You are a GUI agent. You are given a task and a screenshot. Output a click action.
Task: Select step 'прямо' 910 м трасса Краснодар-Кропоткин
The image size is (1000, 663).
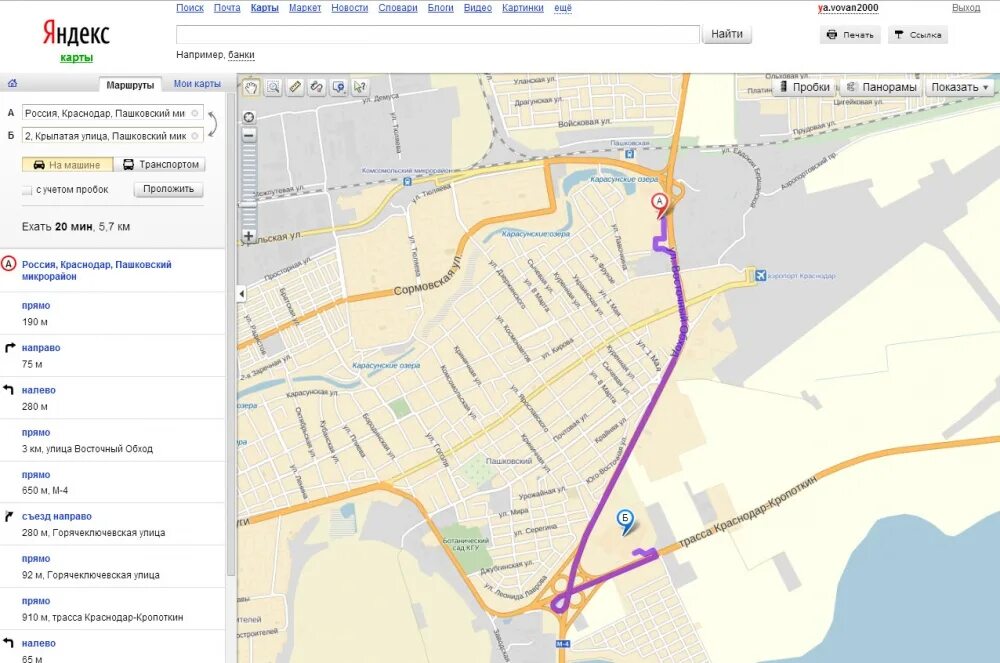[x=112, y=609]
